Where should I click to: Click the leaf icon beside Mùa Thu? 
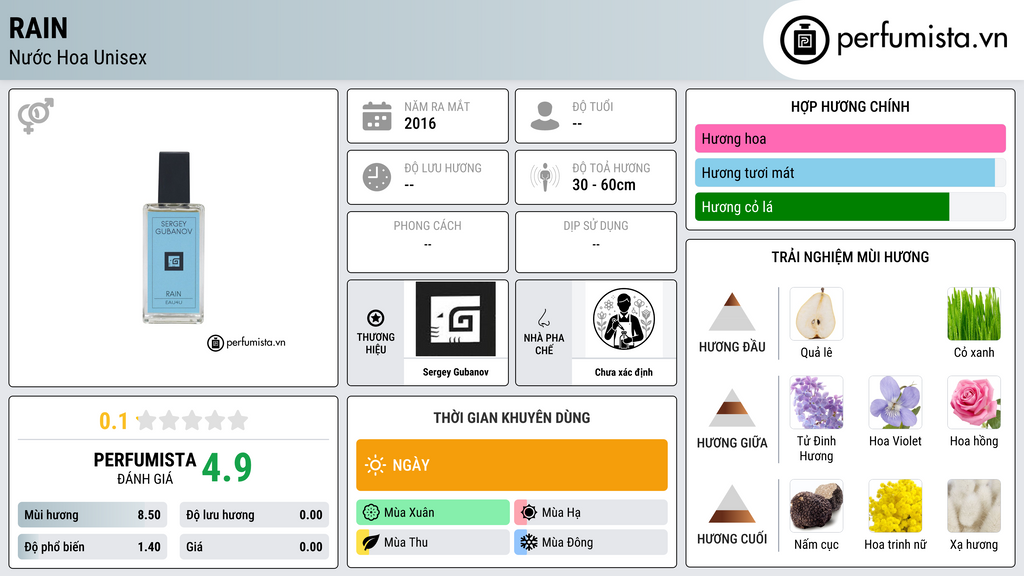pyautogui.click(x=371, y=542)
